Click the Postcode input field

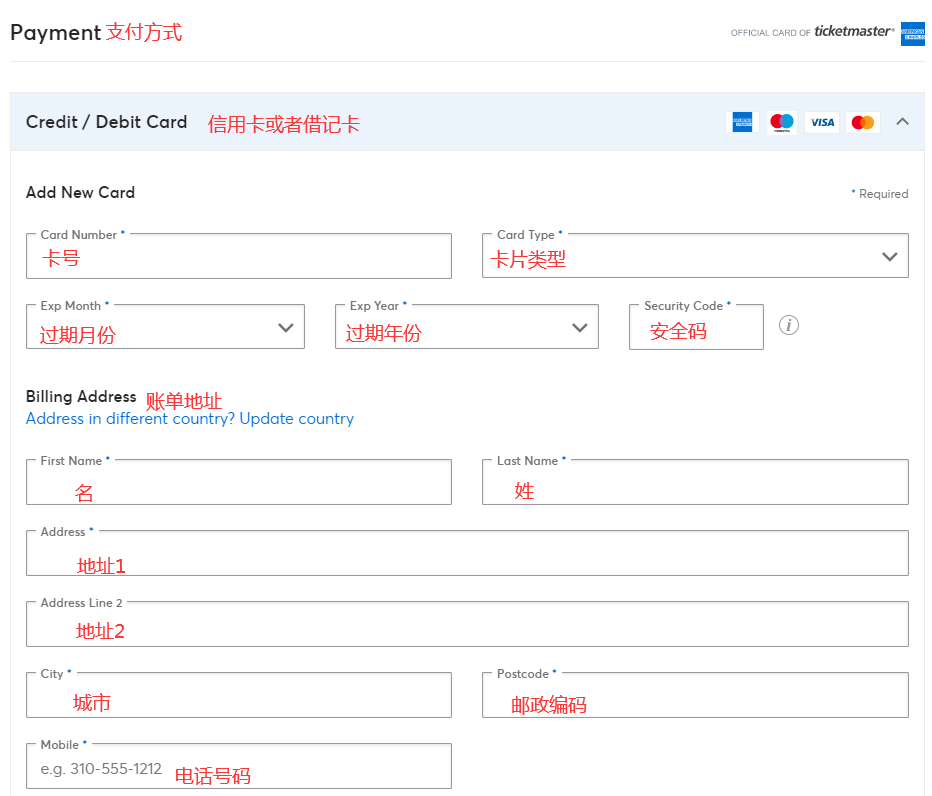[x=695, y=695]
